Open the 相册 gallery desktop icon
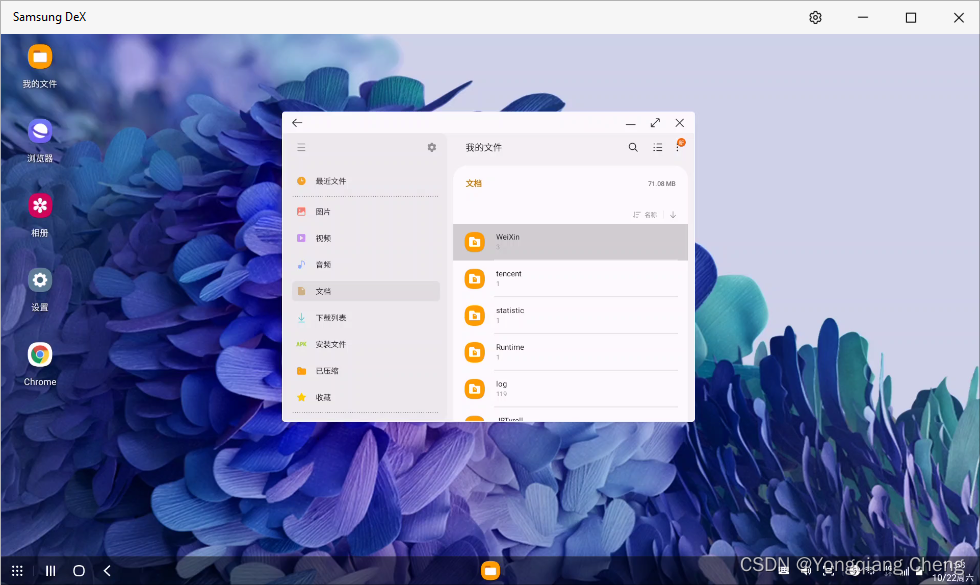 coord(39,214)
